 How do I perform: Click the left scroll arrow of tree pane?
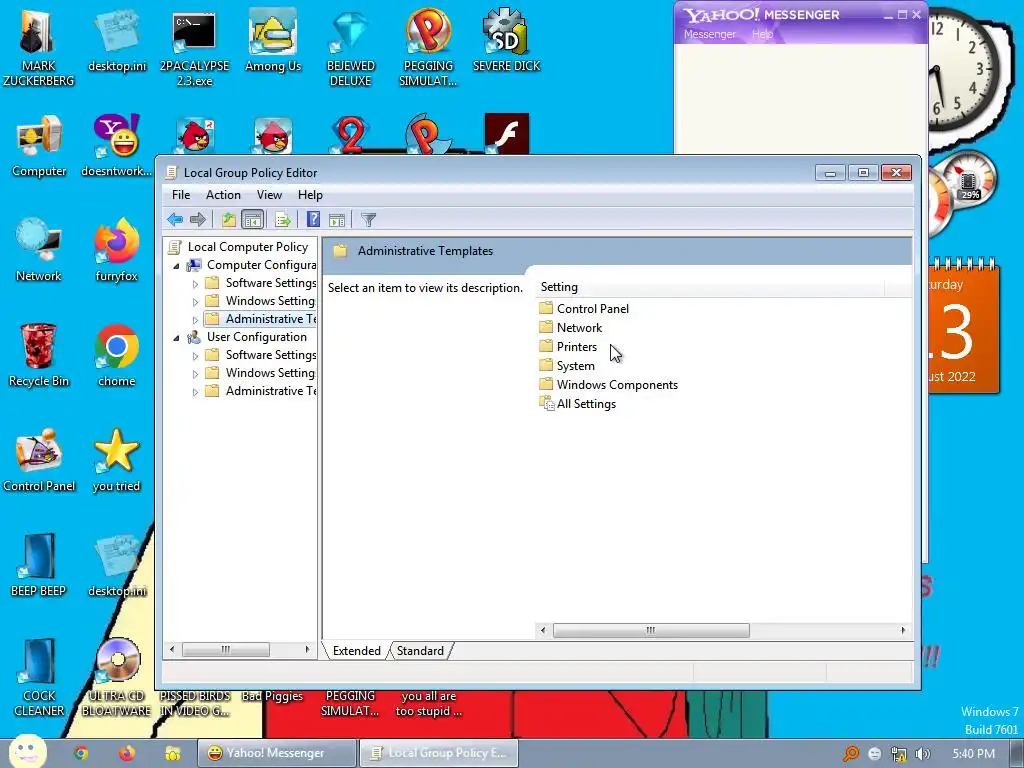tap(172, 649)
